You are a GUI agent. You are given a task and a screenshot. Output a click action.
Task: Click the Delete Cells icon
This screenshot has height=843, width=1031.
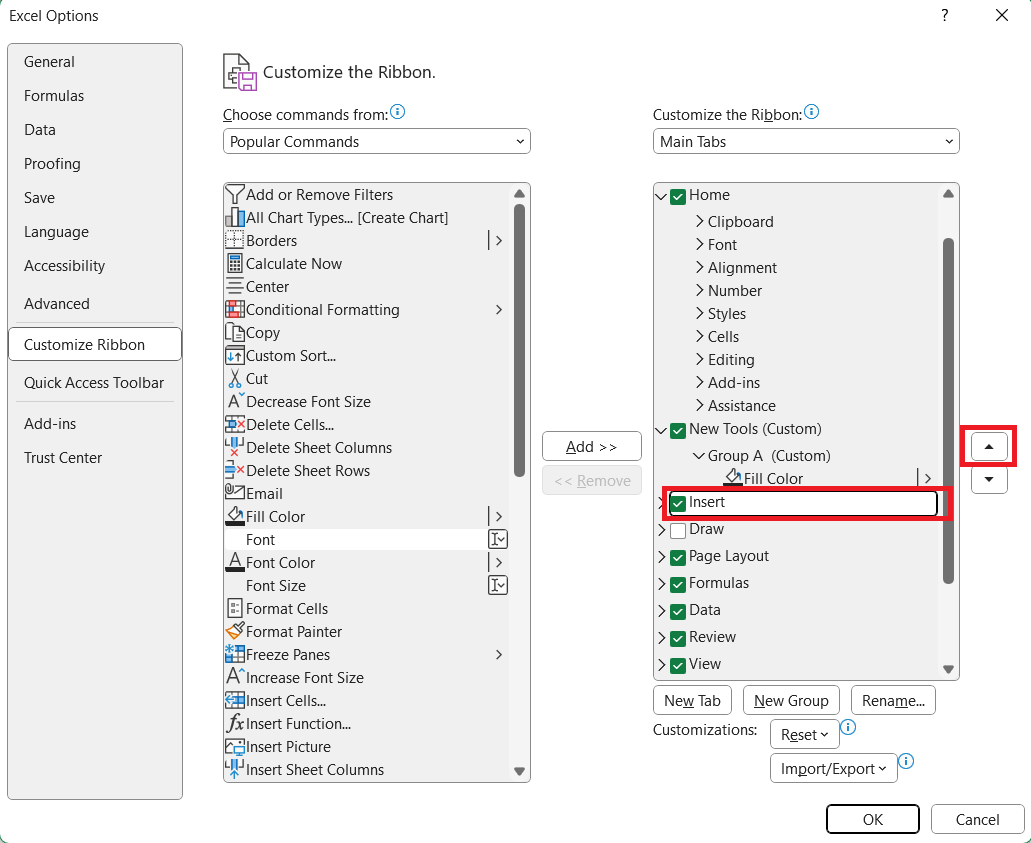[x=235, y=425]
